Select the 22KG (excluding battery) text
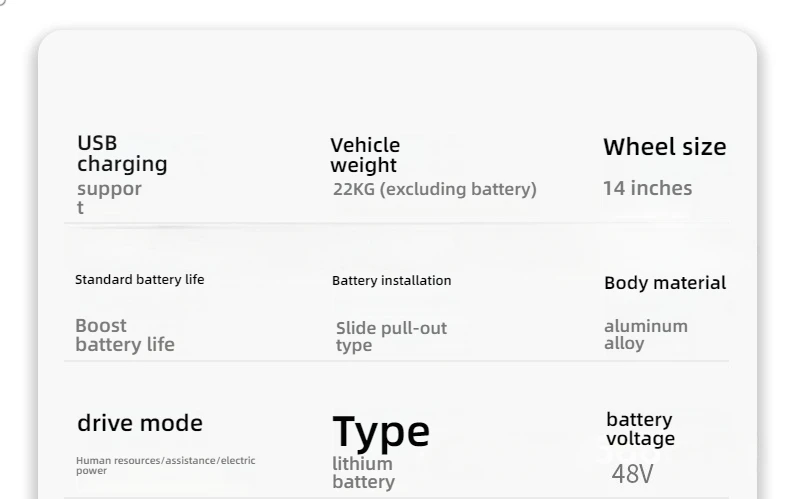Viewport: 790px width, 499px height. (435, 189)
